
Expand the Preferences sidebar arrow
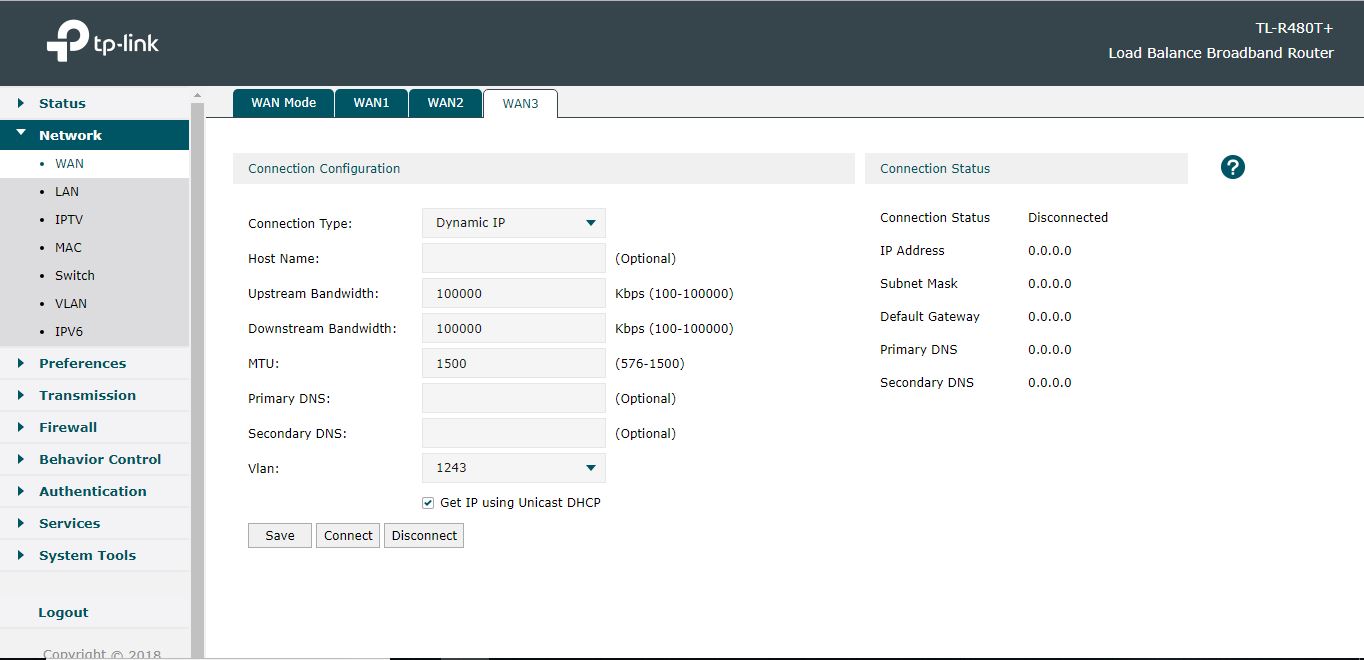tap(21, 363)
